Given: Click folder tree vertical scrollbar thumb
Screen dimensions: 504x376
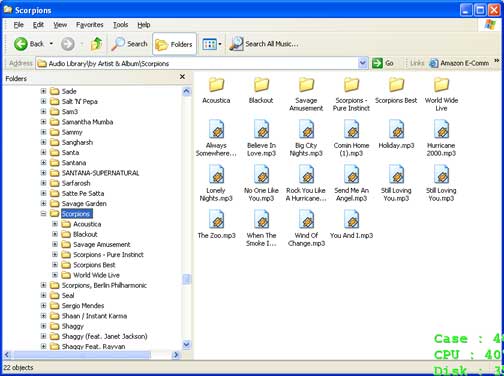Looking at the screenshot, I should pos(187,279).
